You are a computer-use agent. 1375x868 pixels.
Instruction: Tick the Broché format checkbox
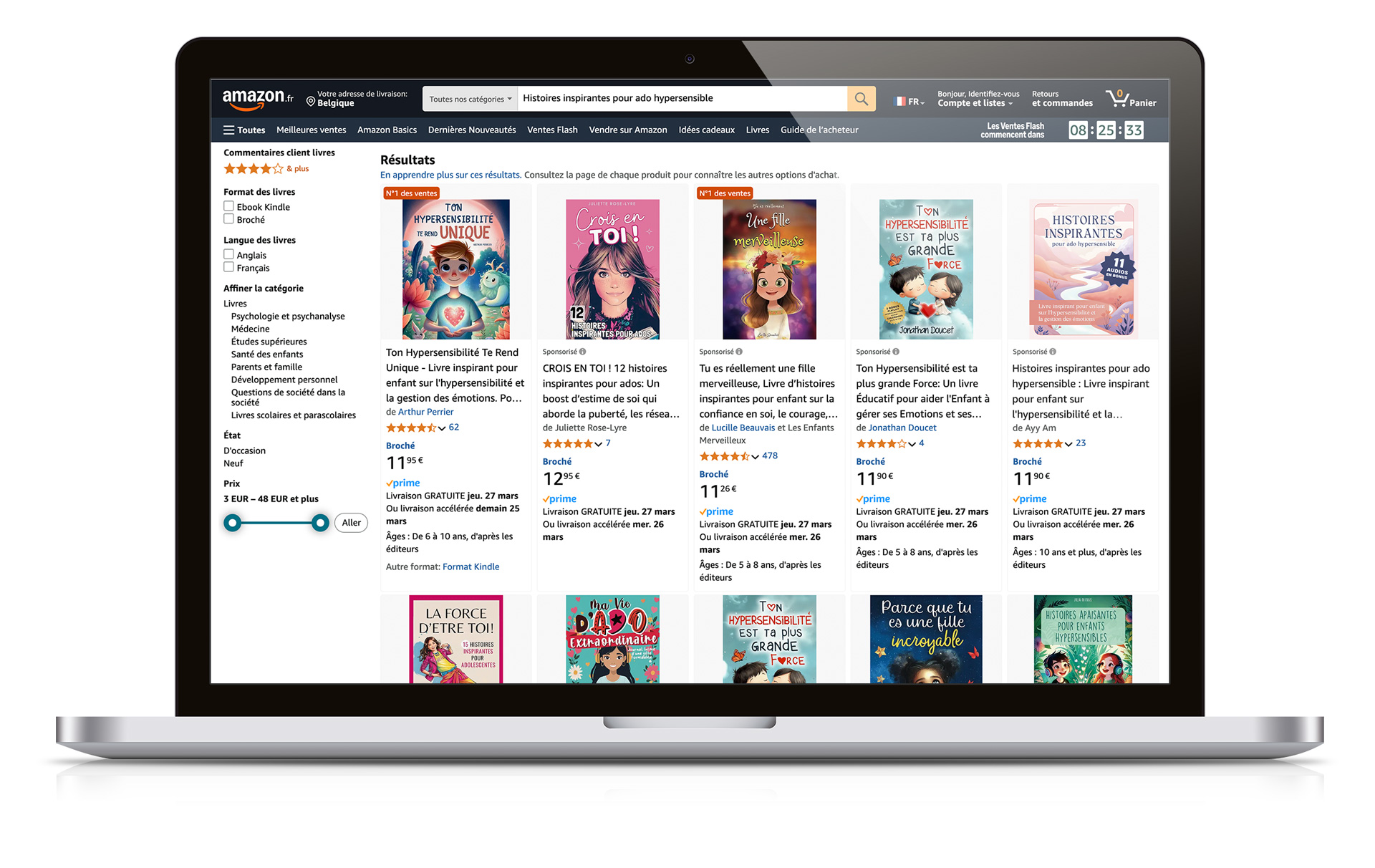228,219
